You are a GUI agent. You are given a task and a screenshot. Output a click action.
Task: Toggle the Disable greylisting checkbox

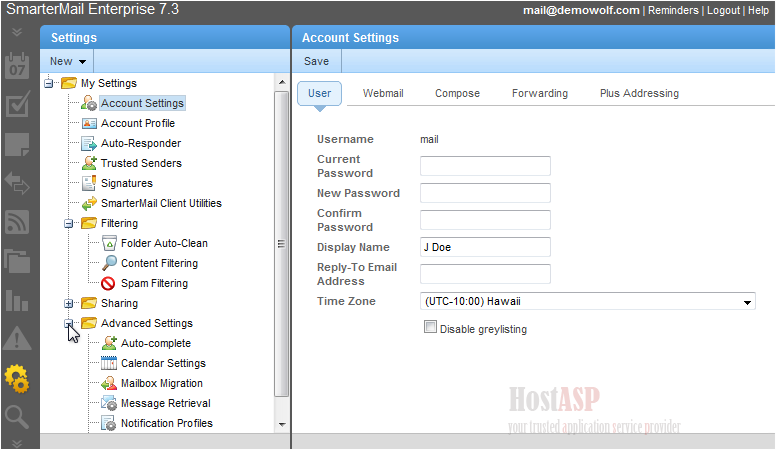point(431,327)
